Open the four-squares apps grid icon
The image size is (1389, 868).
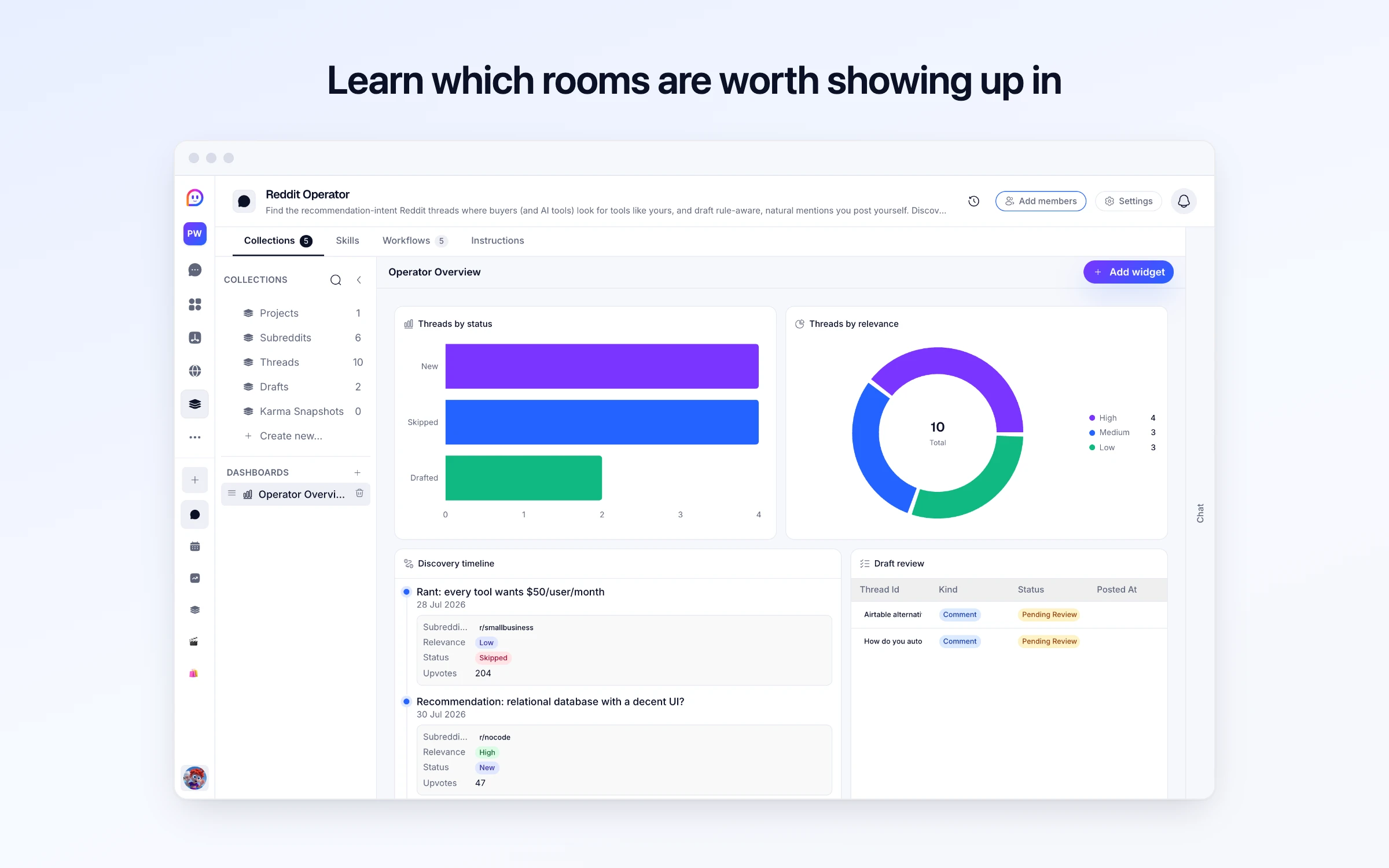point(194,304)
